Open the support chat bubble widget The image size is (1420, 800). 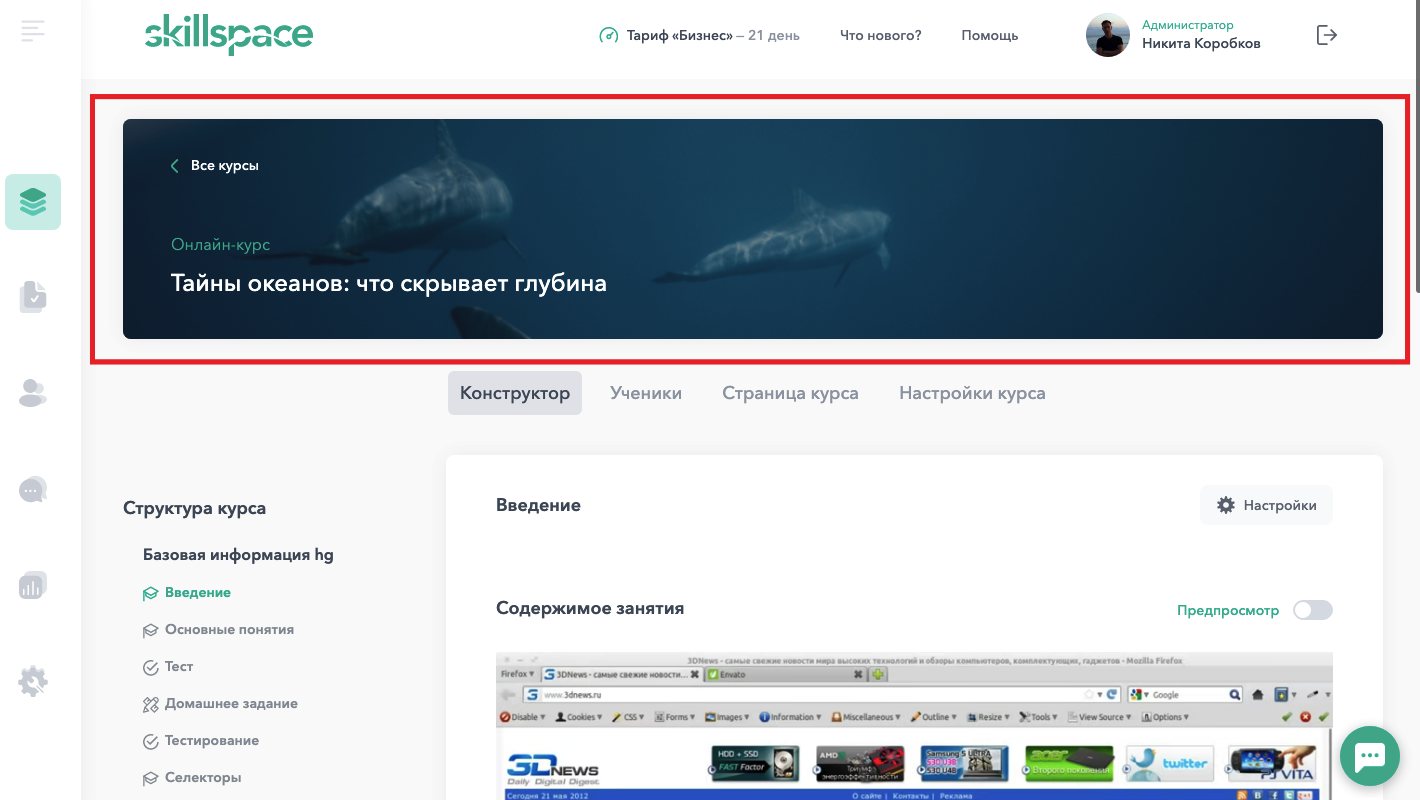pos(1370,756)
